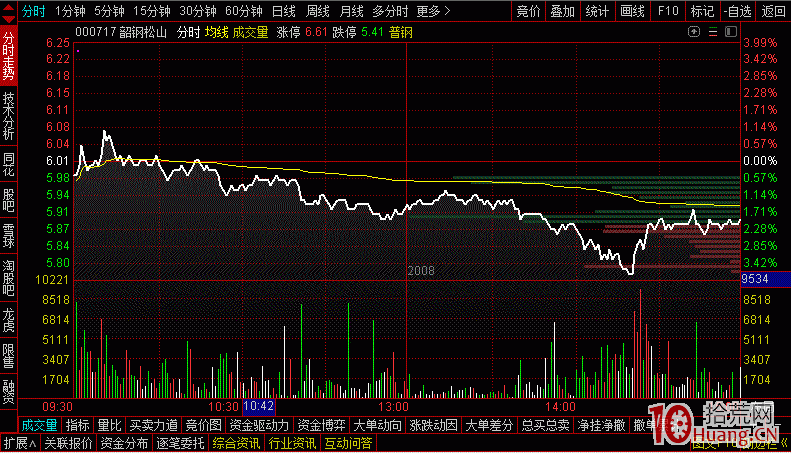This screenshot has height=454, width=791.
Task: Open the 资金分布 tab
Action: 124,443
